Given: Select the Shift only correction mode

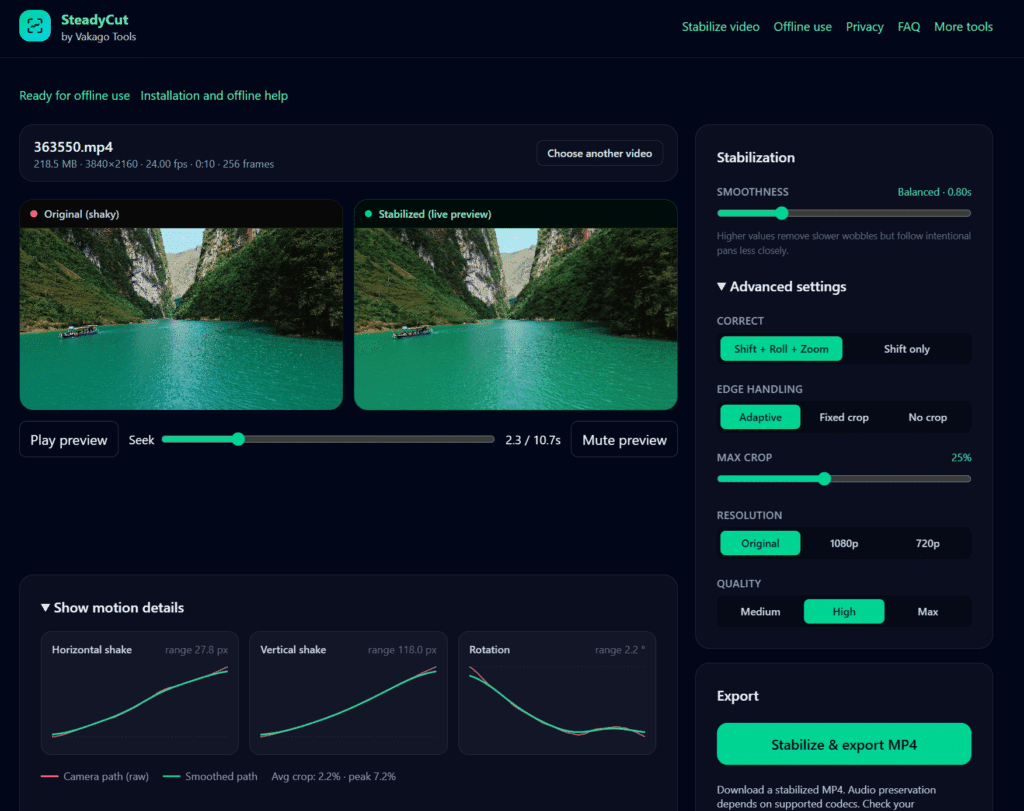Looking at the screenshot, I should (906, 349).
